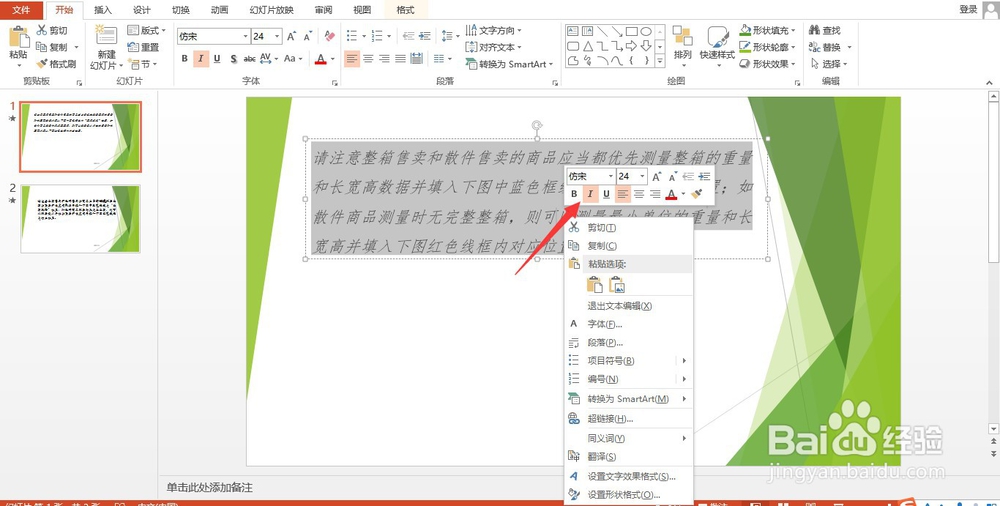The width and height of the screenshot is (1000, 506).
Task: Choose 字体(F)... from the context menu
Action: pyautogui.click(x=628, y=324)
